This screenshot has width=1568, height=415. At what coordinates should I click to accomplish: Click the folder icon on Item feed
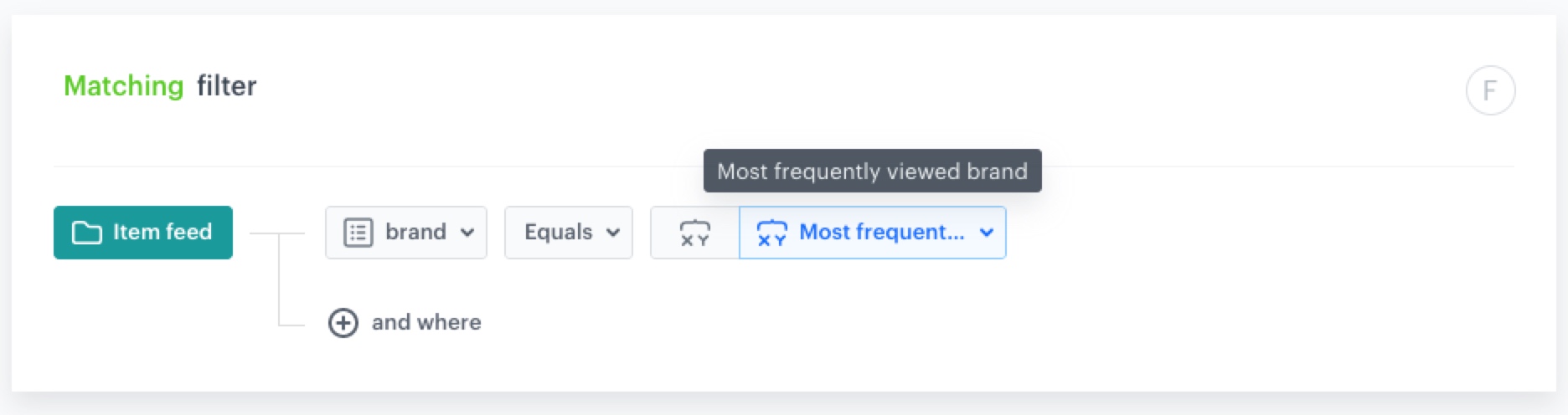coord(86,233)
